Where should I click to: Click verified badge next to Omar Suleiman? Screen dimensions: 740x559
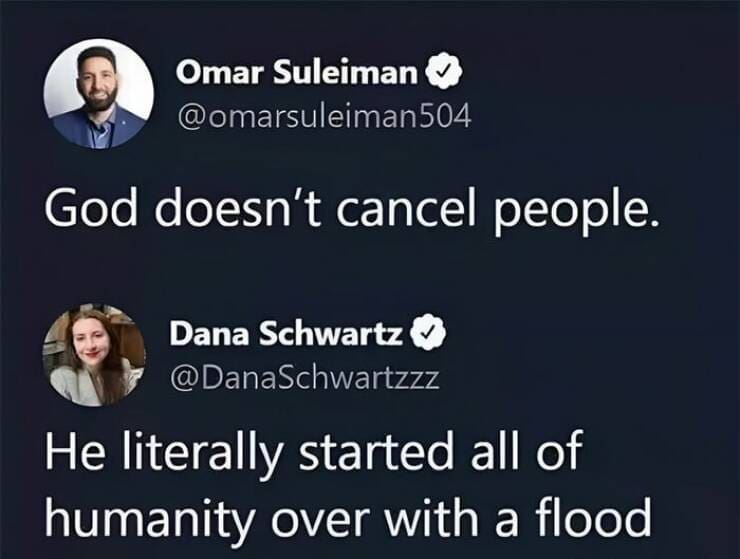click(443, 73)
